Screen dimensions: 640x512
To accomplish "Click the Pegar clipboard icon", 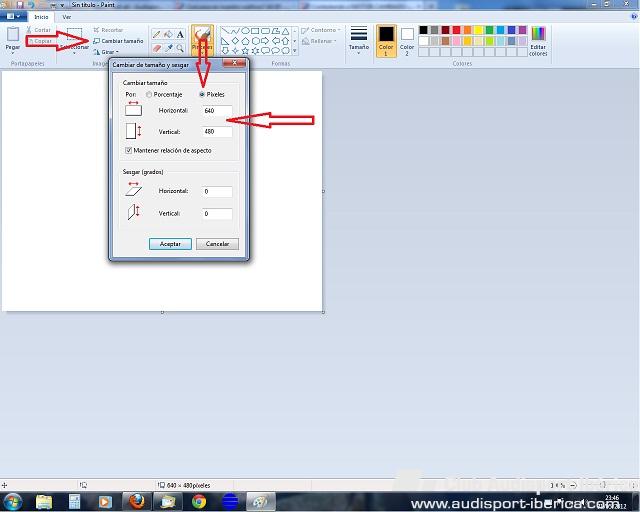I will pyautogui.click(x=12, y=36).
